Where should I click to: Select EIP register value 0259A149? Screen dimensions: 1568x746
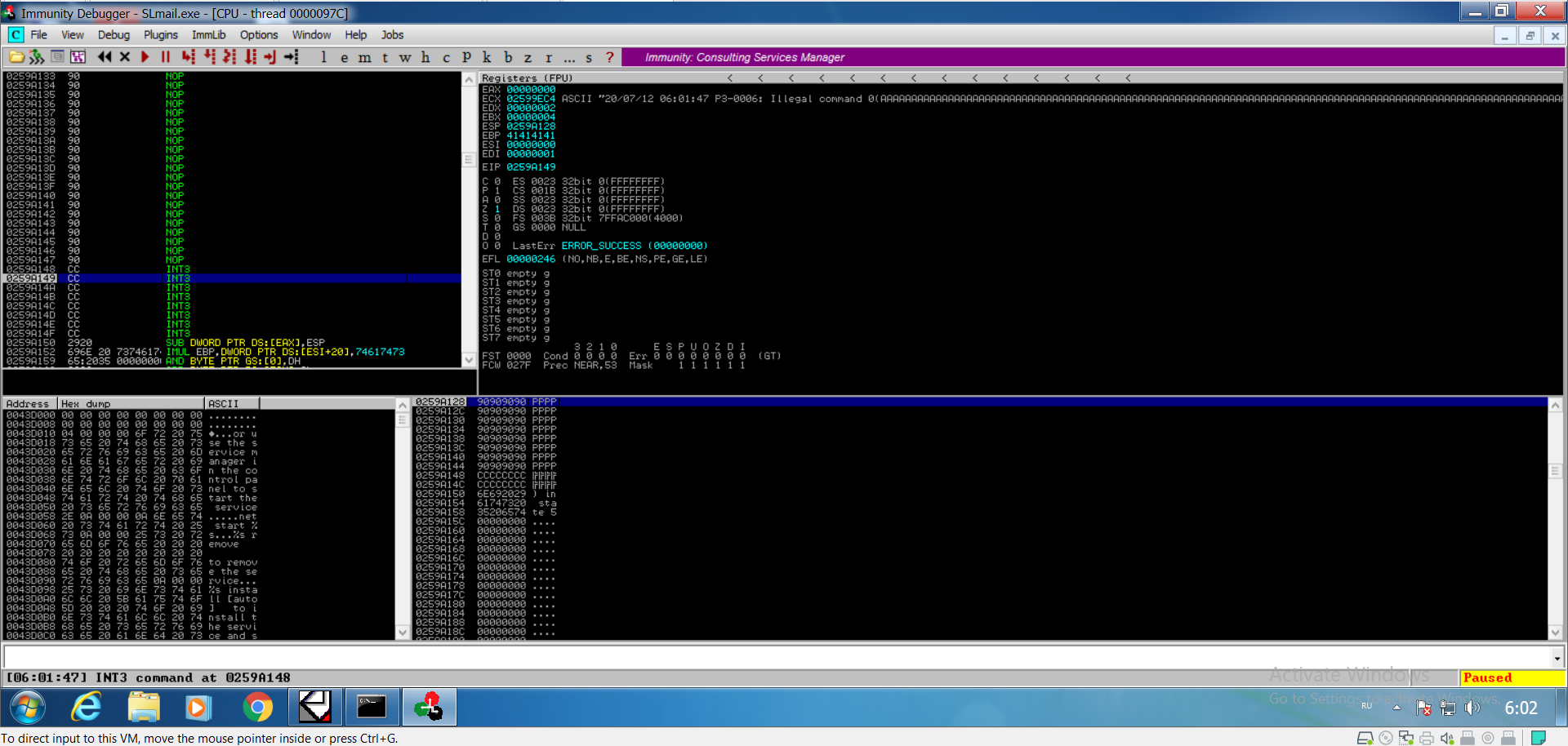click(531, 167)
